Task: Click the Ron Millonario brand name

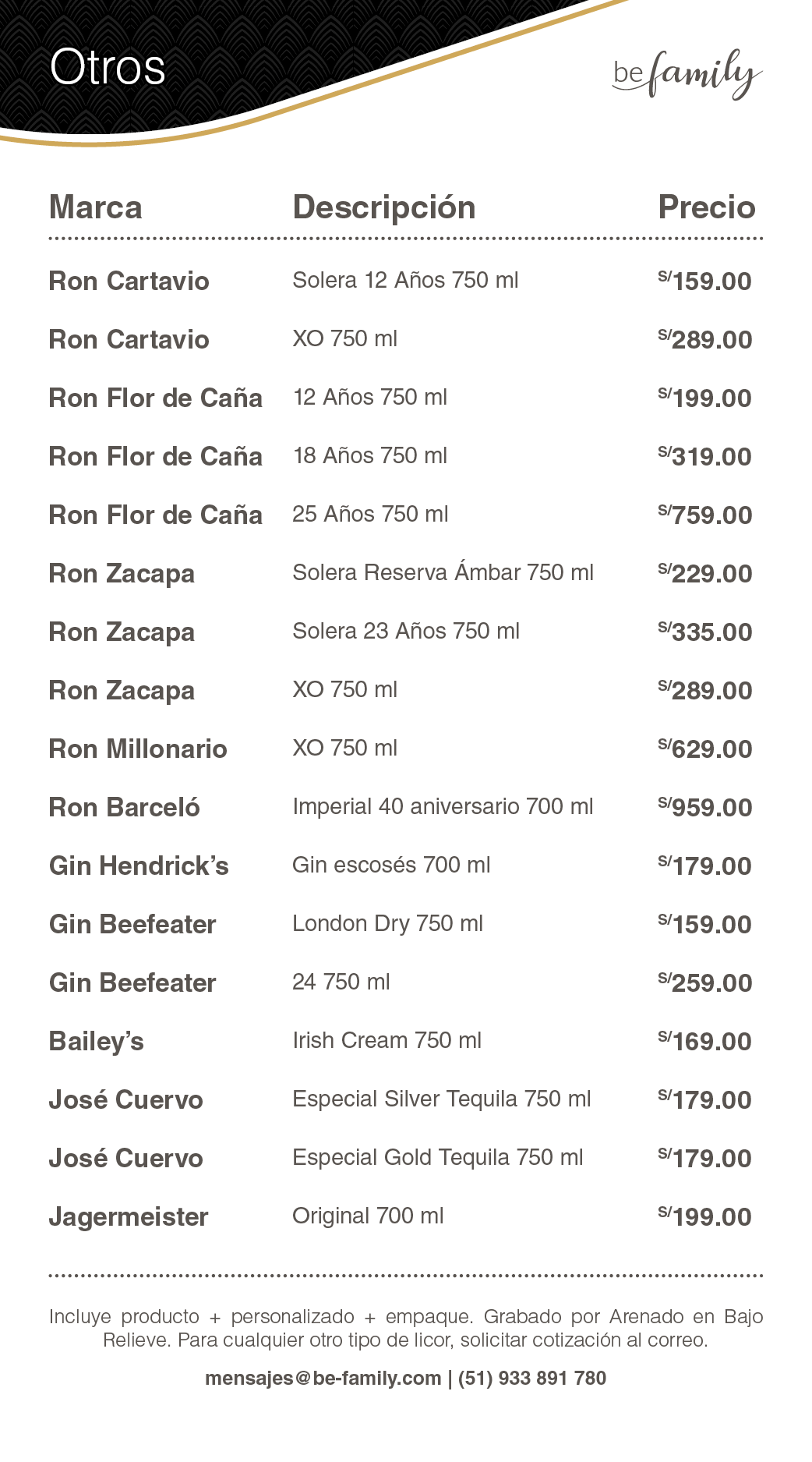Action: [138, 749]
